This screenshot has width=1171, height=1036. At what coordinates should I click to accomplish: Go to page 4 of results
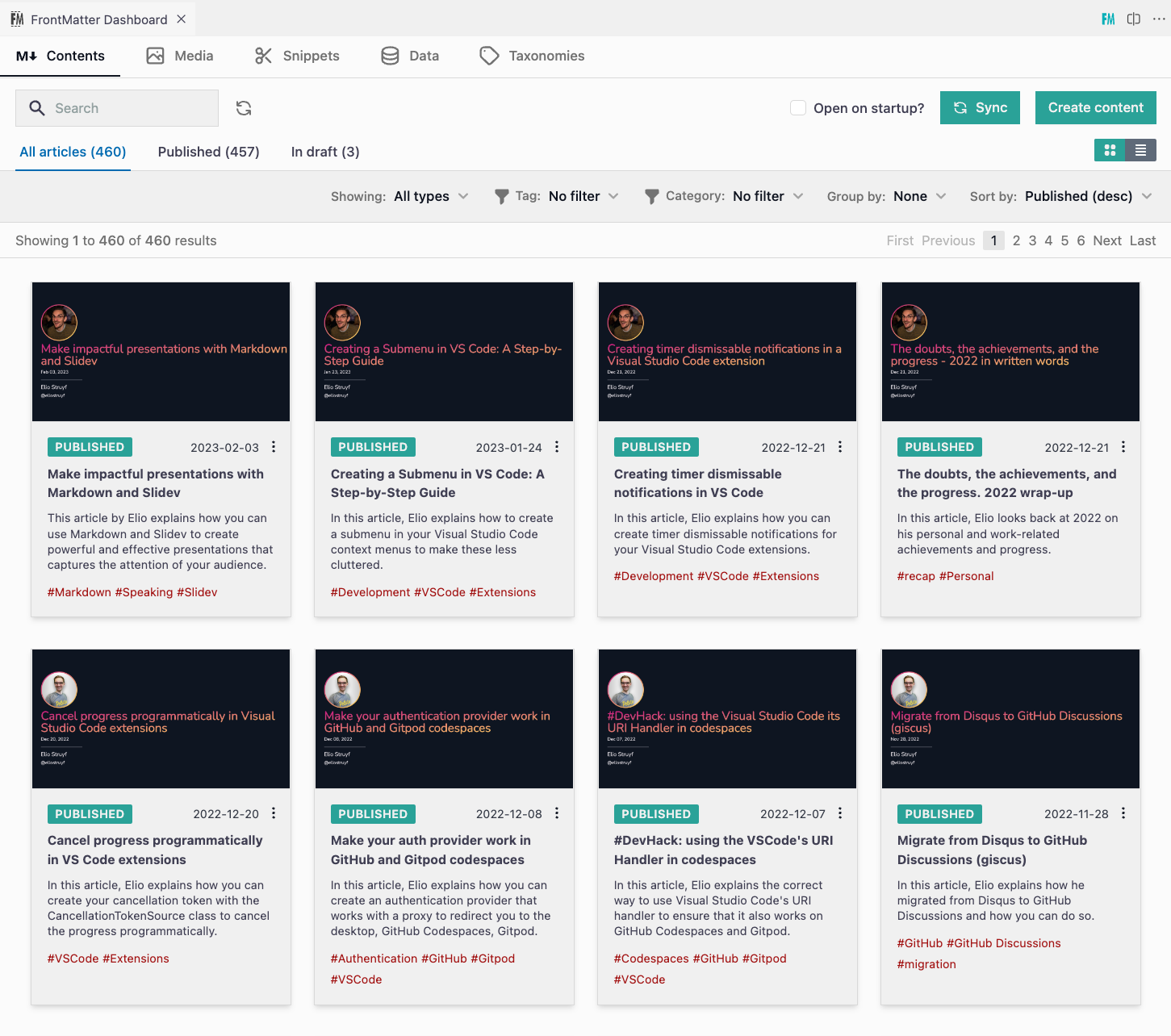1048,240
